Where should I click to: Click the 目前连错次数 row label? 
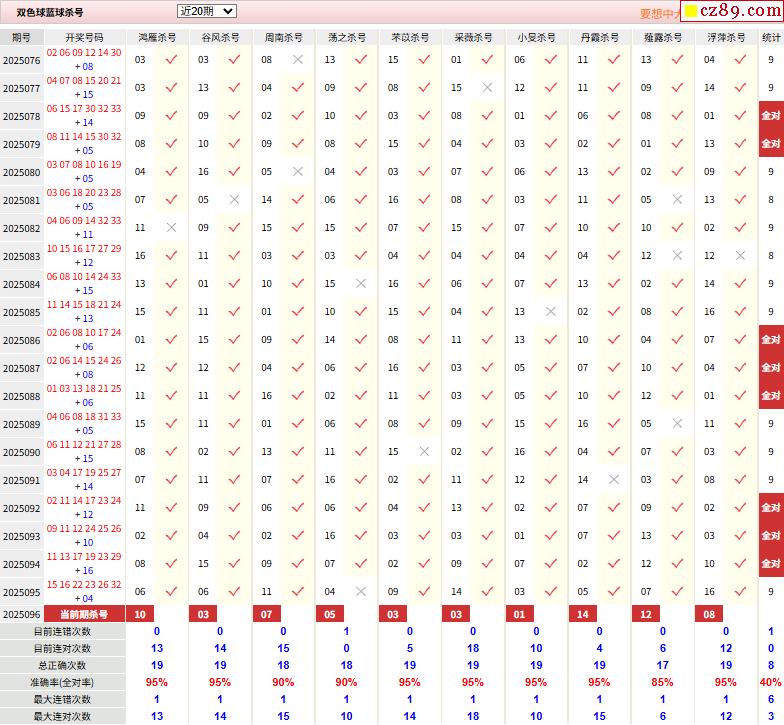tap(62, 632)
